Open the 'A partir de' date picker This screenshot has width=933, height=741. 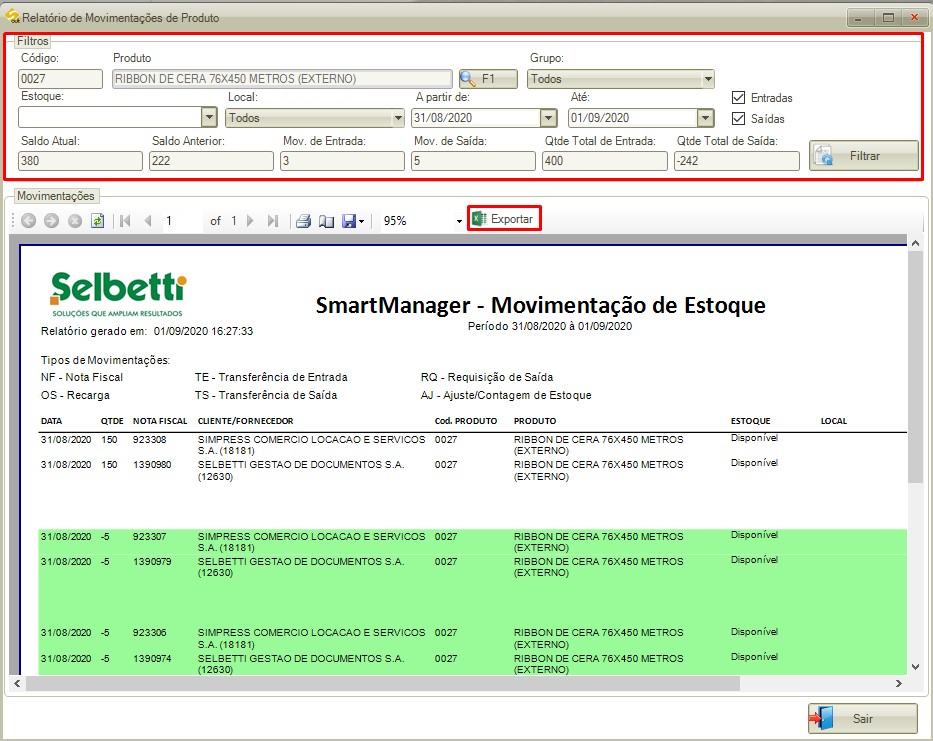coord(549,118)
